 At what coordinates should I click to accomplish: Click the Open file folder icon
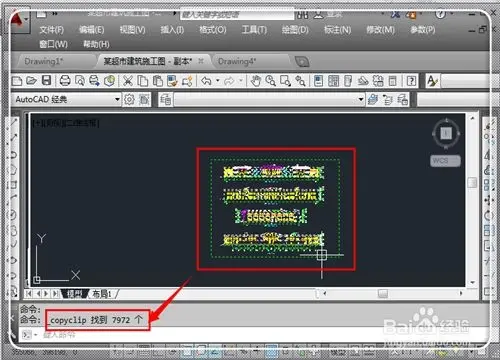(31, 81)
